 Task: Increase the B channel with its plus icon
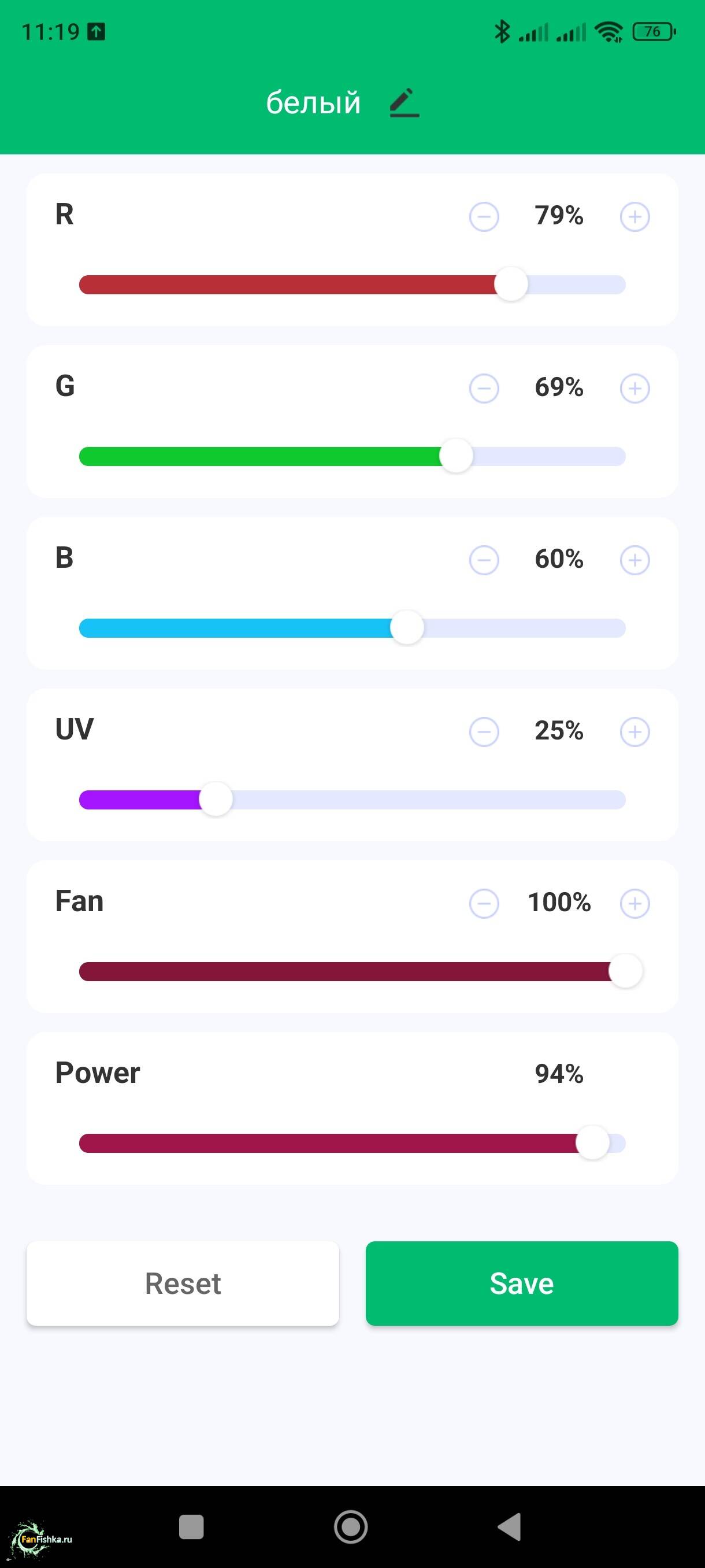click(634, 560)
